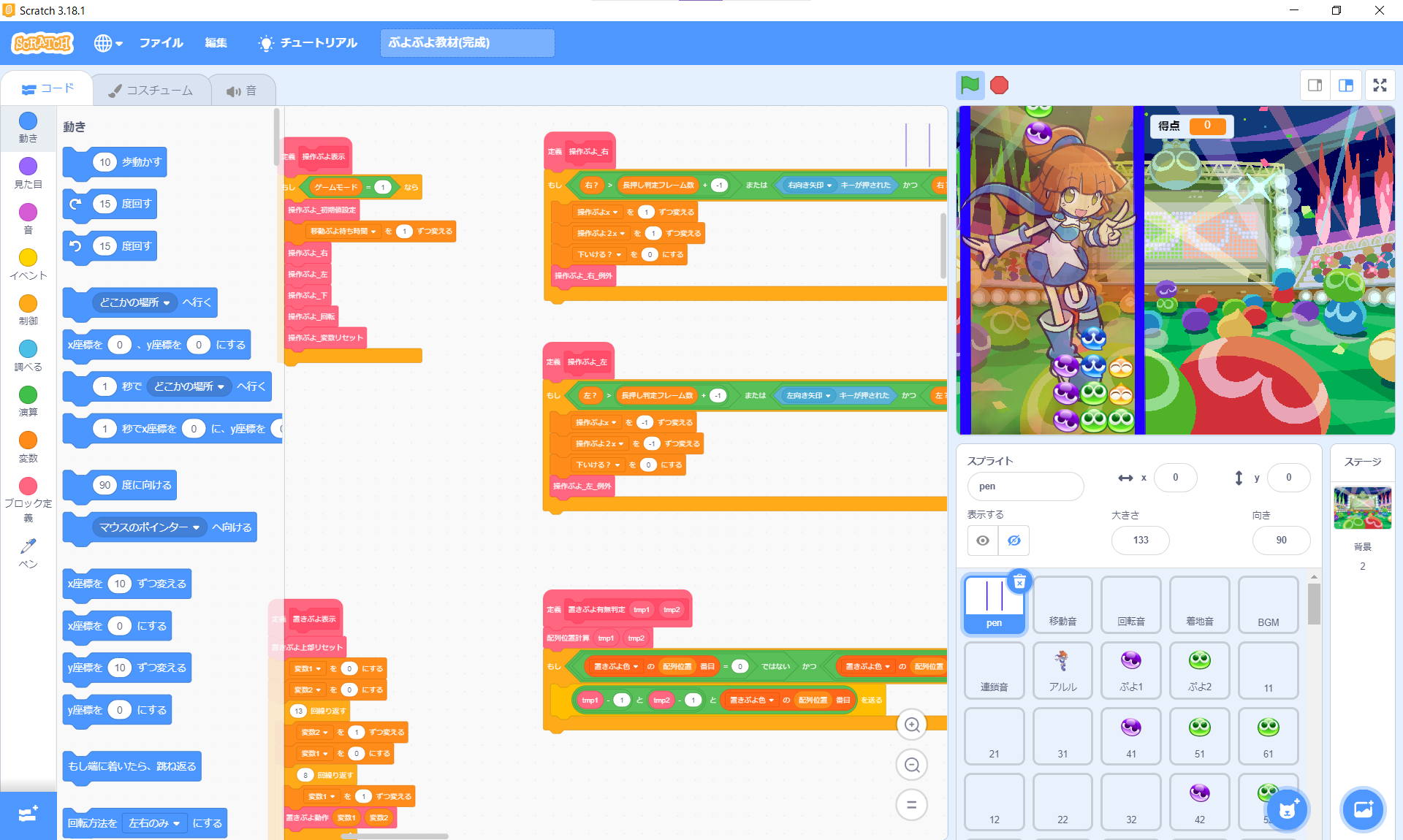Click the sprite y coordinate field
The width and height of the screenshot is (1403, 840).
1288,478
